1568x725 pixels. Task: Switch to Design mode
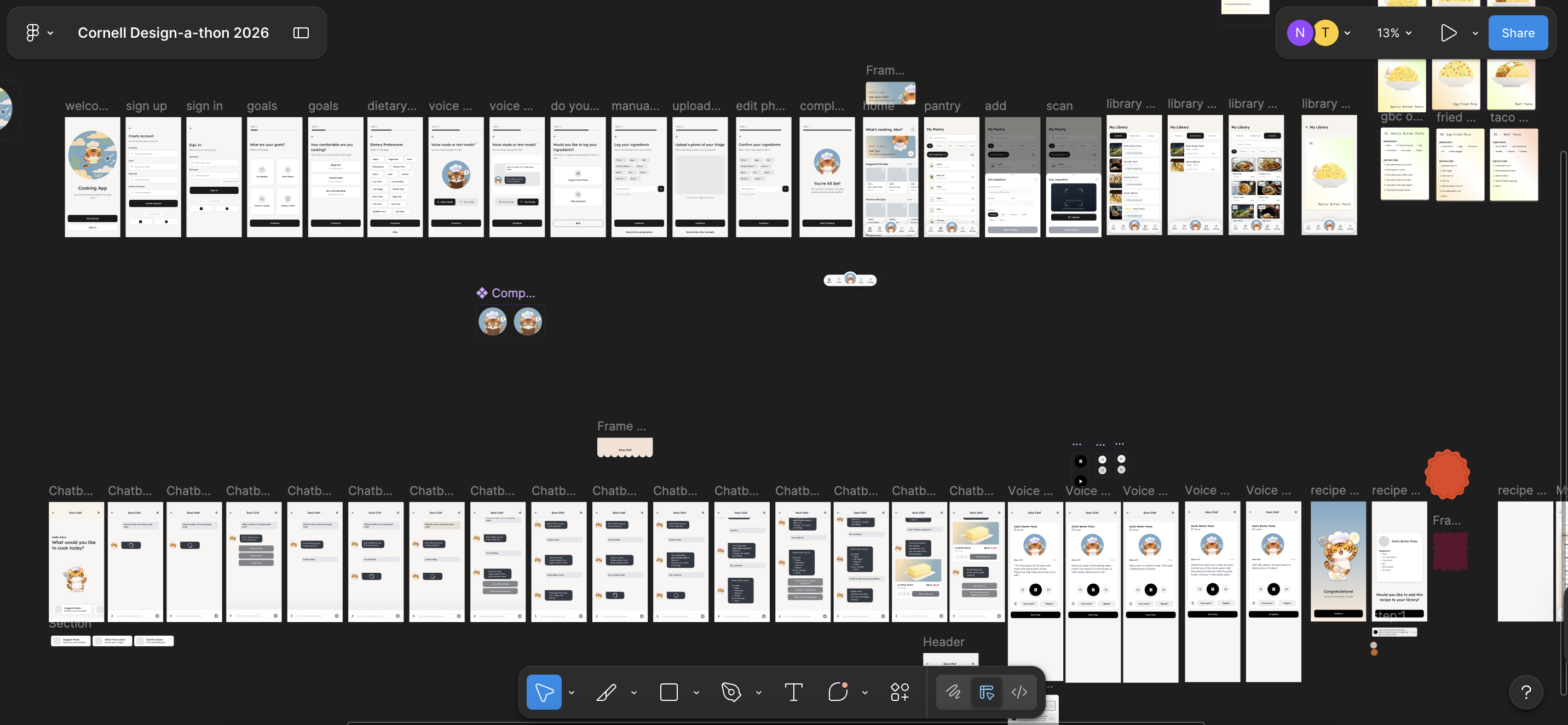986,692
